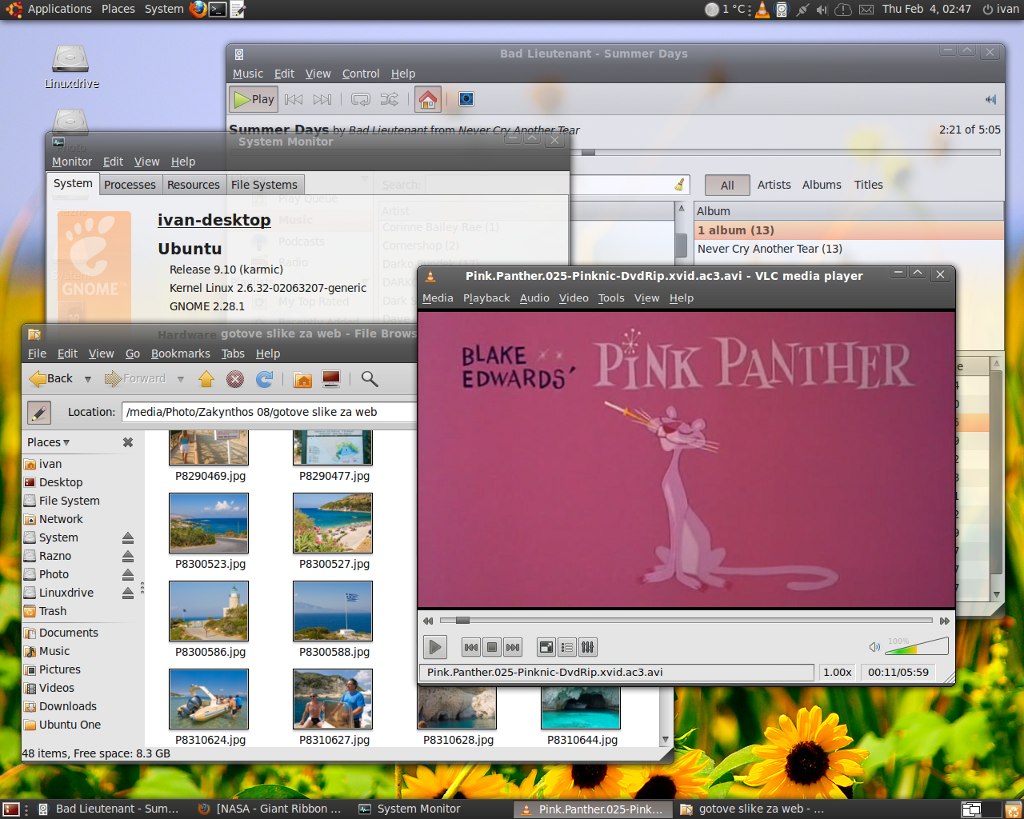Open the Places side pane dropdown
Image resolution: width=1024 pixels, height=819 pixels.
[x=48, y=442]
